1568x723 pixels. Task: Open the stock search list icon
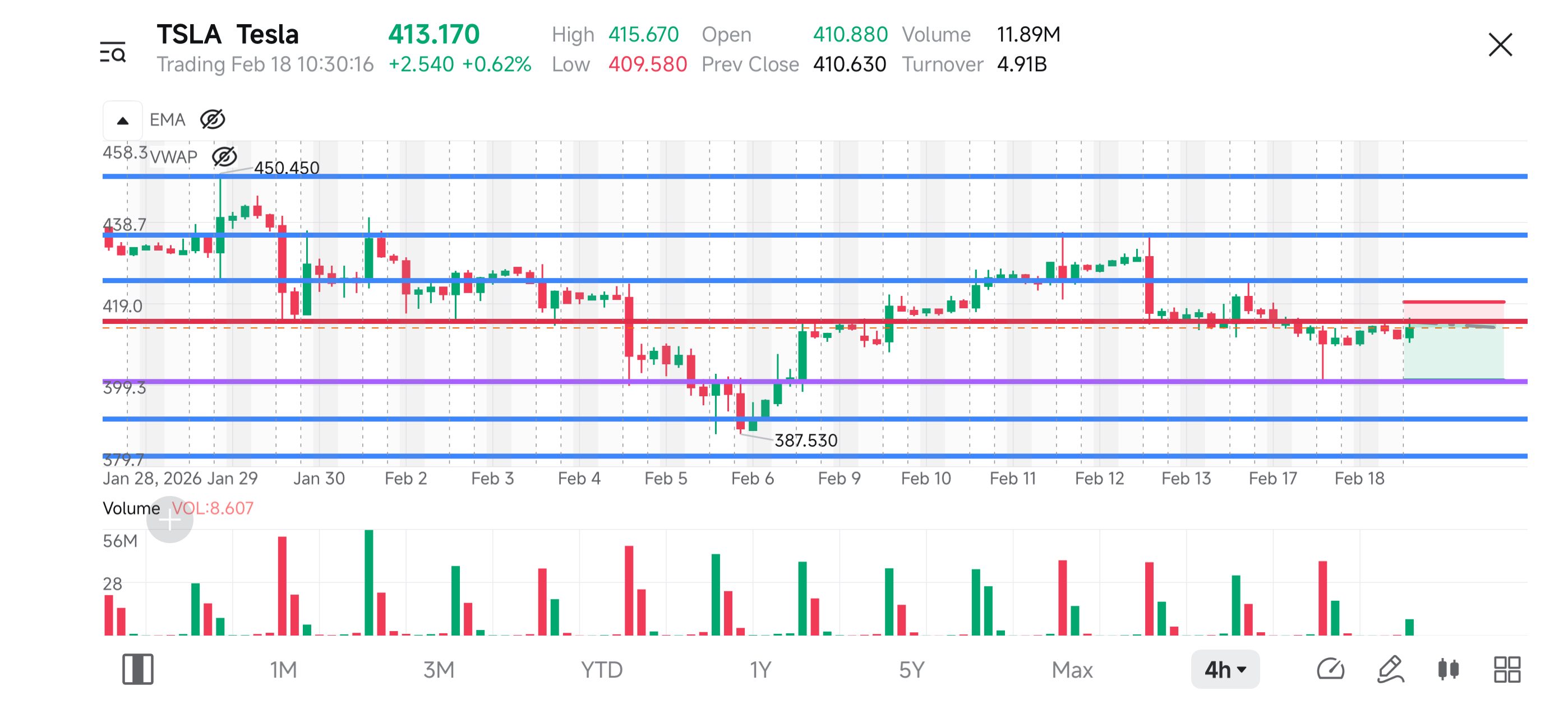pos(113,52)
